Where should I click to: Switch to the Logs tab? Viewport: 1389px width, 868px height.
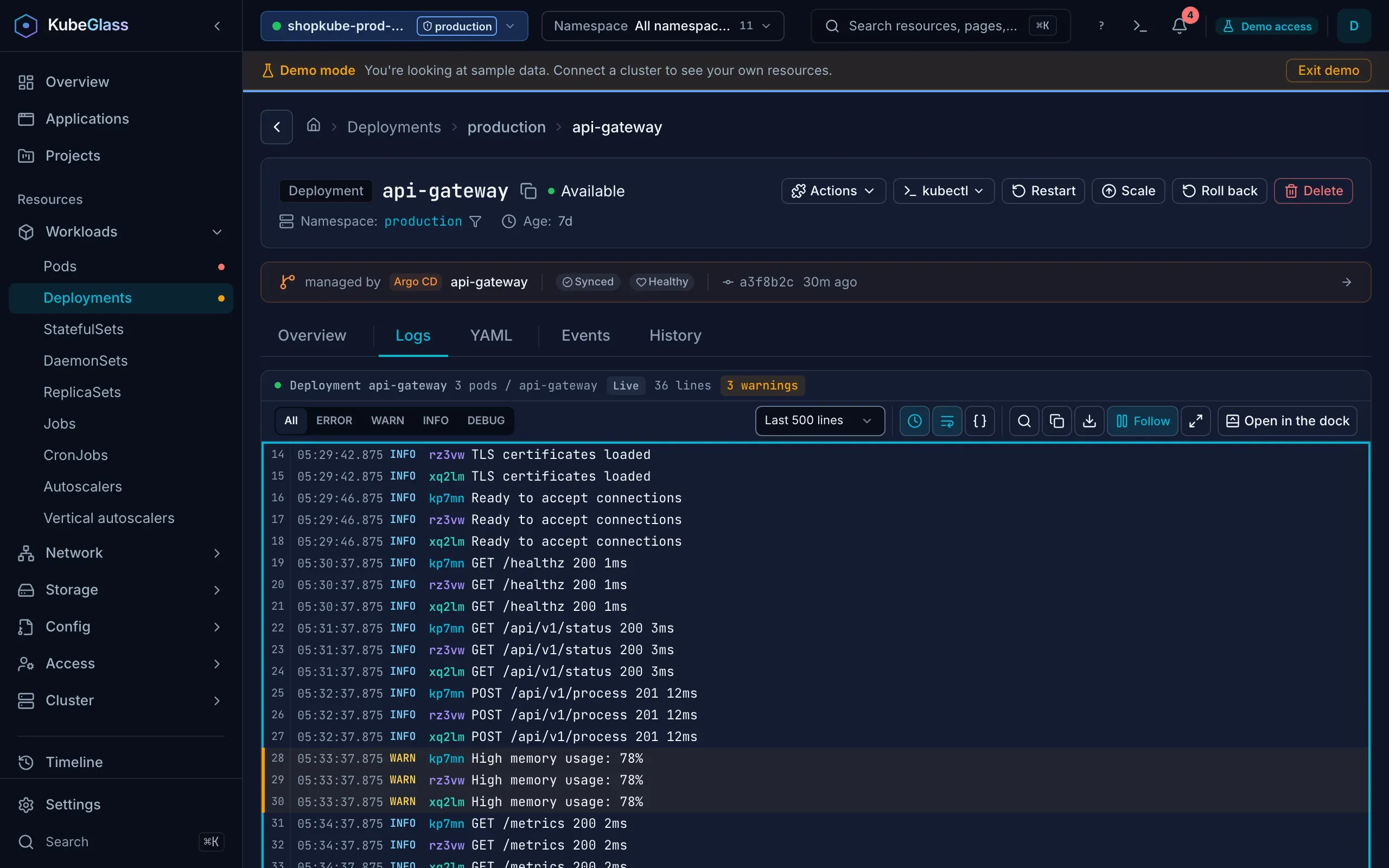[413, 335]
